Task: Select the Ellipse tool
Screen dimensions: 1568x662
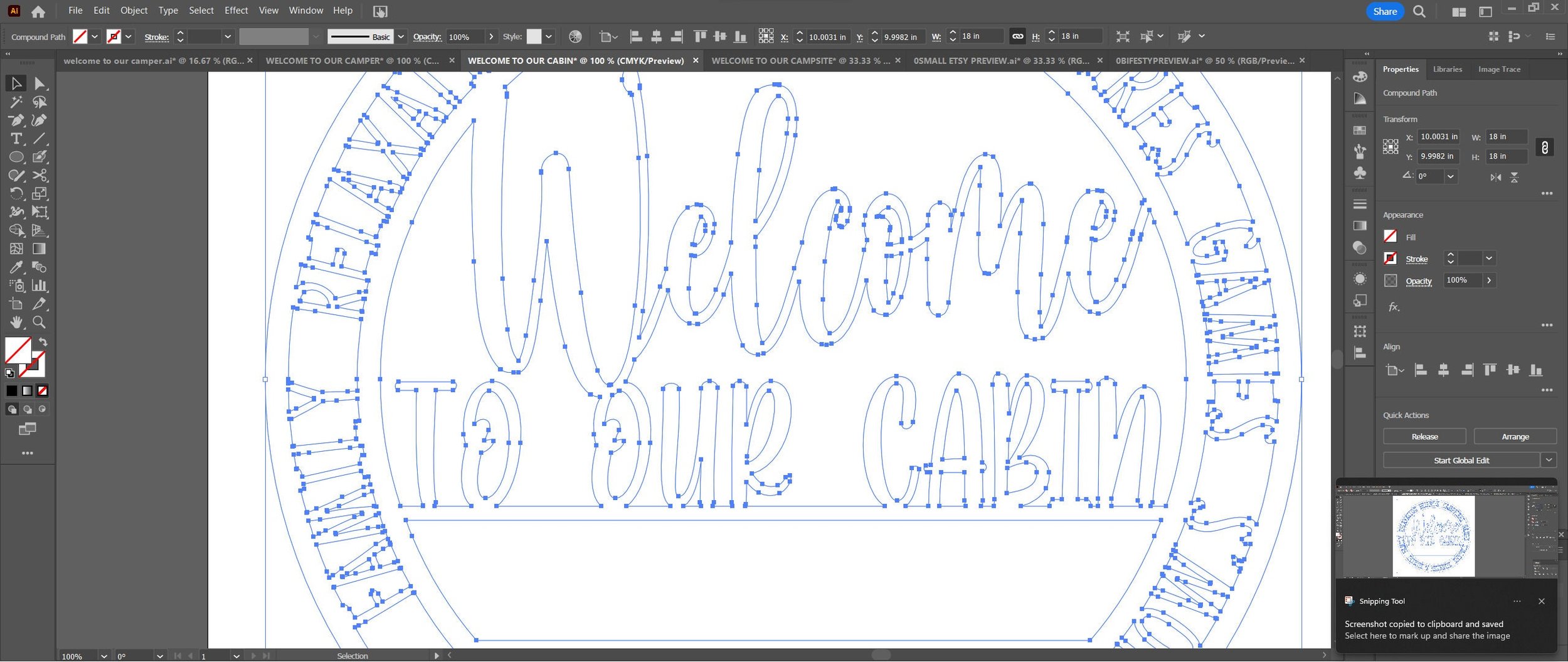Action: tap(16, 157)
